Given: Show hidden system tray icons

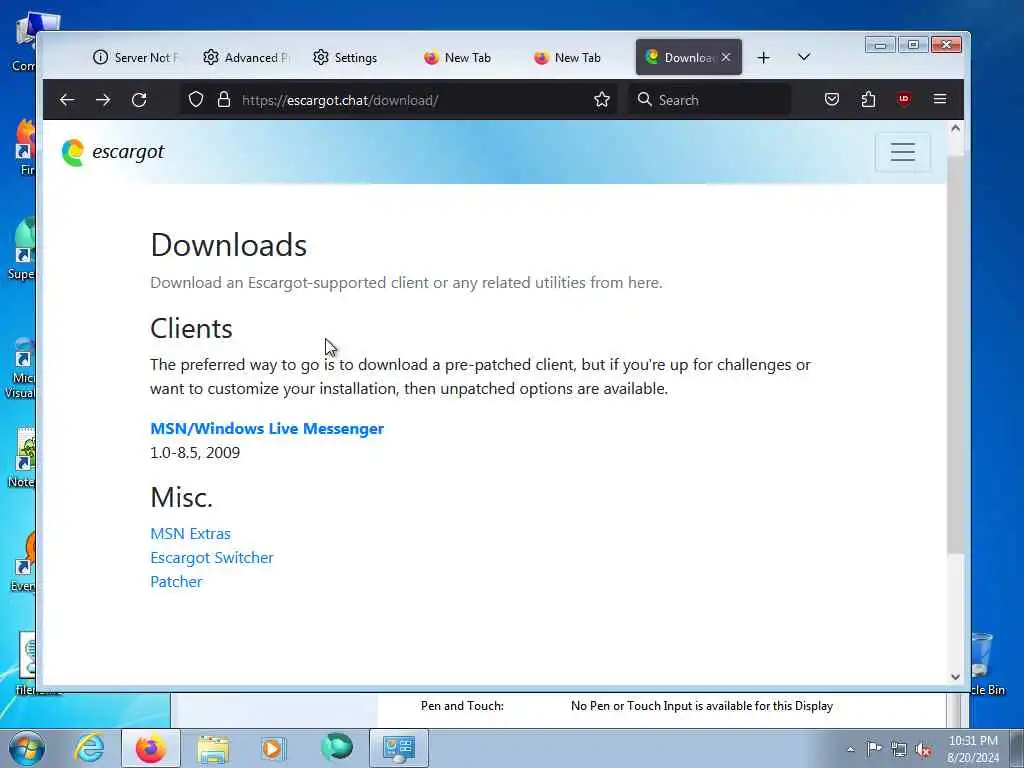Looking at the screenshot, I should 850,749.
